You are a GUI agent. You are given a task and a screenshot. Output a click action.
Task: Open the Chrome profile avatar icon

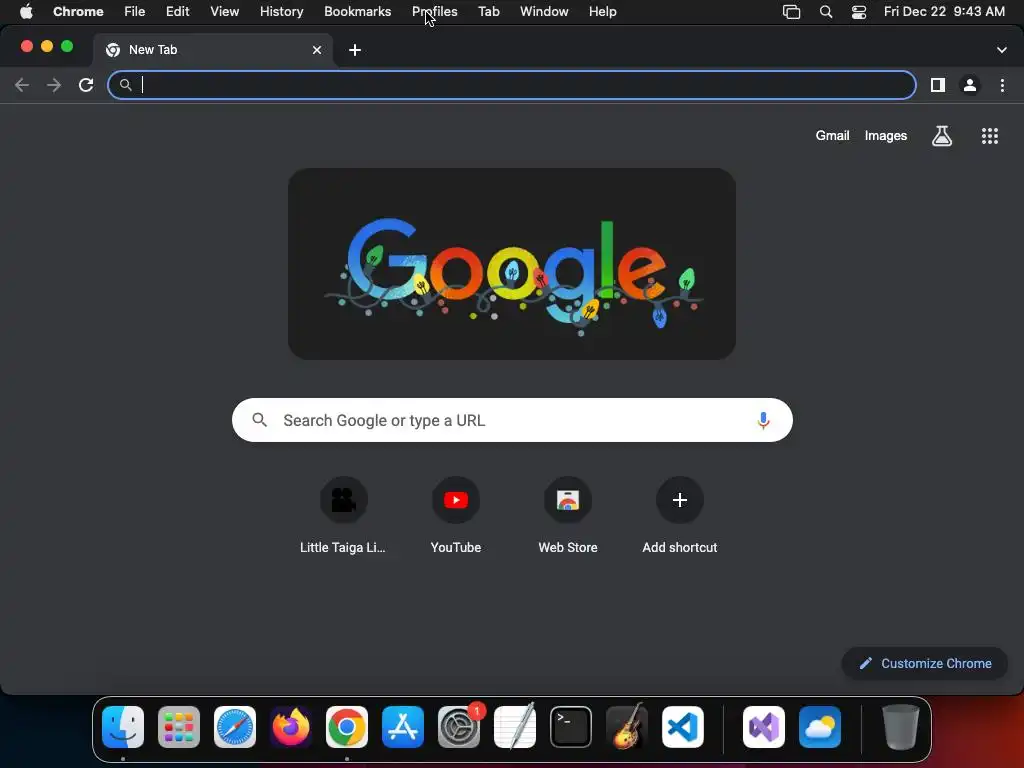[970, 85]
